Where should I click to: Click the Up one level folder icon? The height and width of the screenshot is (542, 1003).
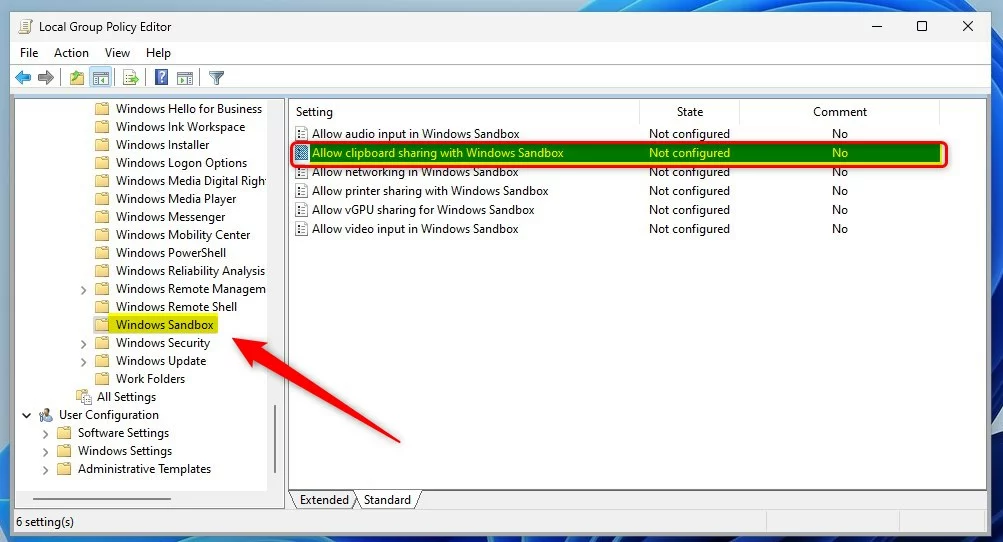pyautogui.click(x=77, y=78)
